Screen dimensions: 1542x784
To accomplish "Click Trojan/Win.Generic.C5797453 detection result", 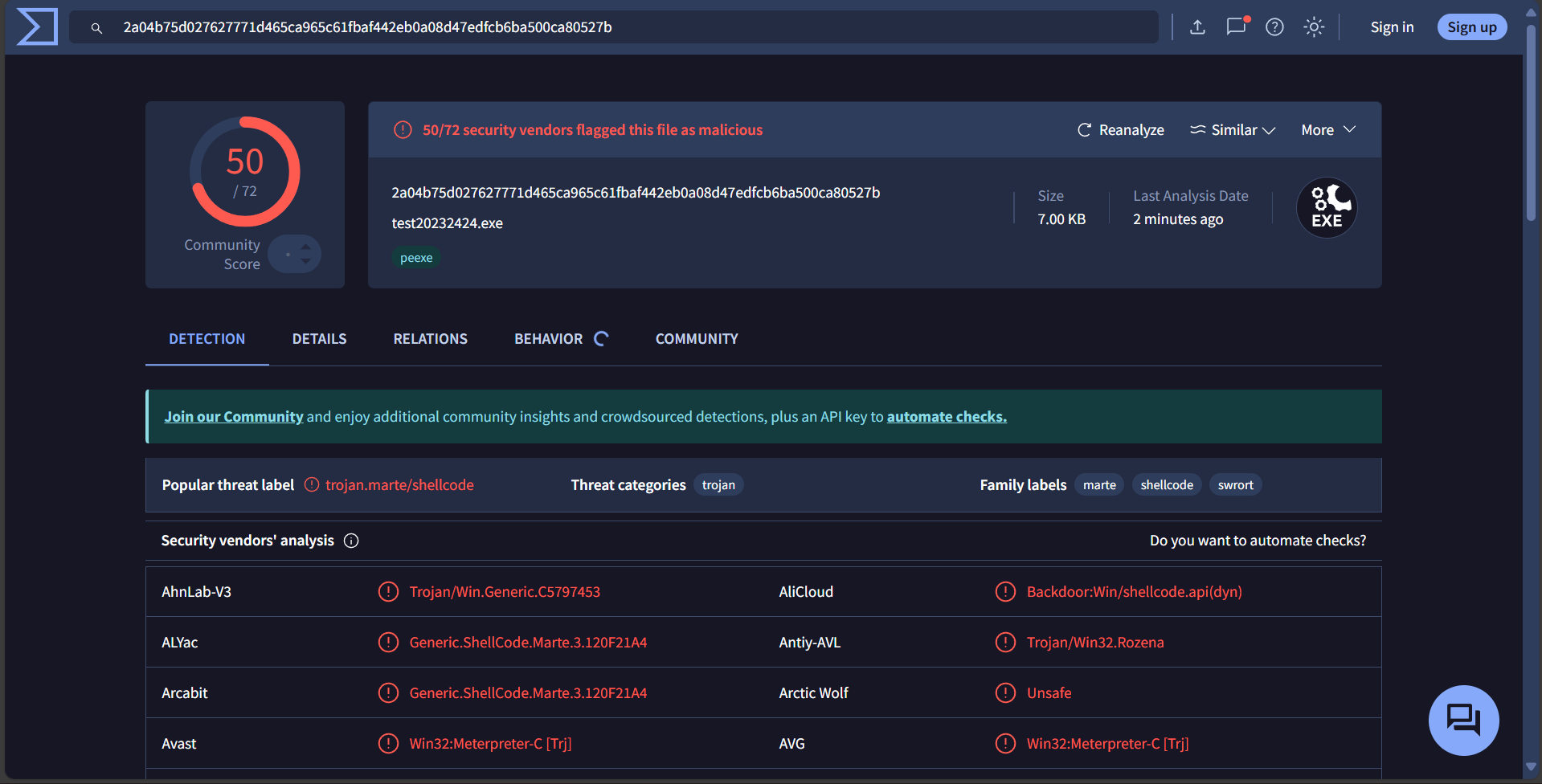I will [x=505, y=592].
